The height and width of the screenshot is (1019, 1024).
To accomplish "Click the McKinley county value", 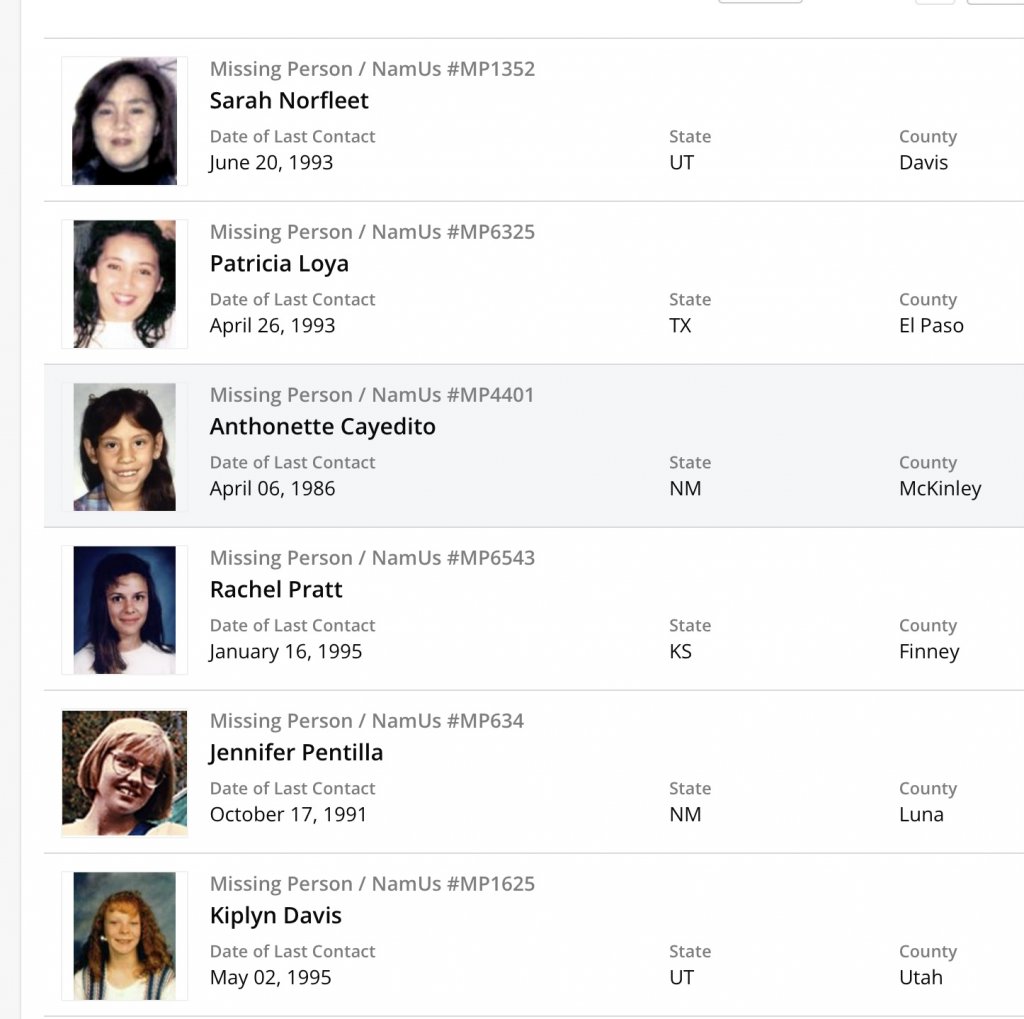I will pos(939,488).
